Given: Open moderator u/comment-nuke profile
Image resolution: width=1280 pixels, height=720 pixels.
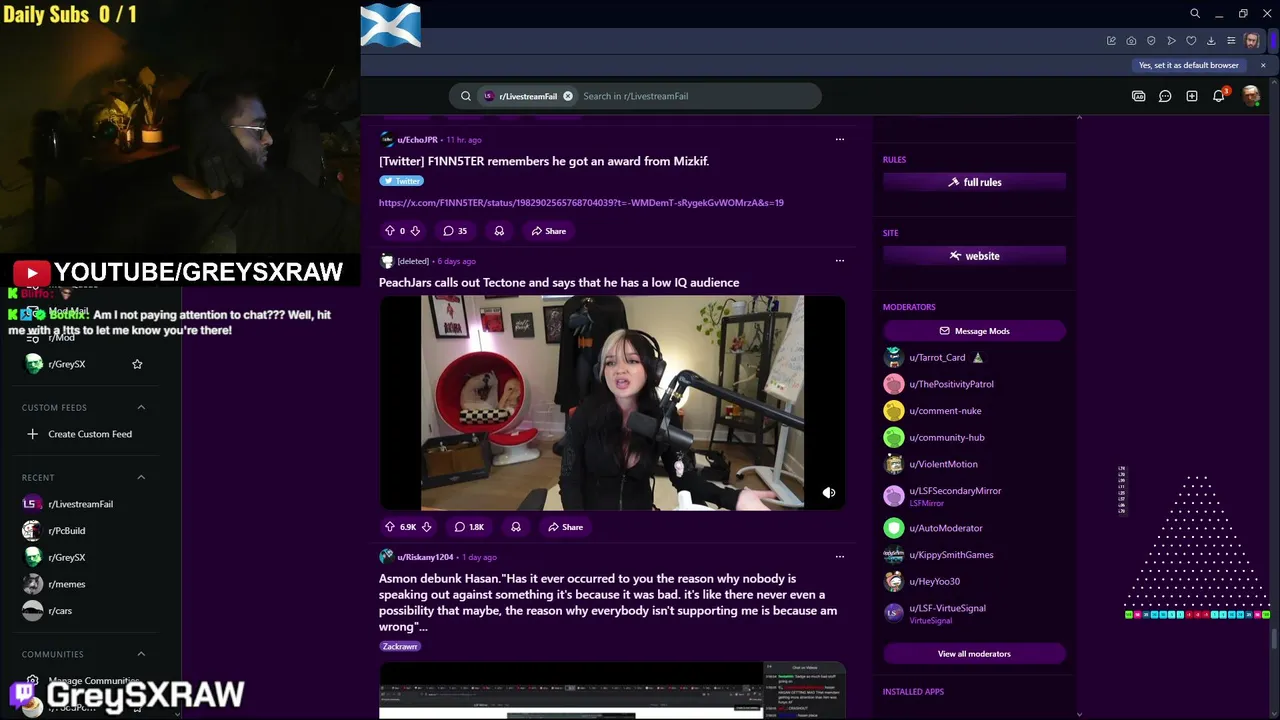Looking at the screenshot, I should [945, 411].
